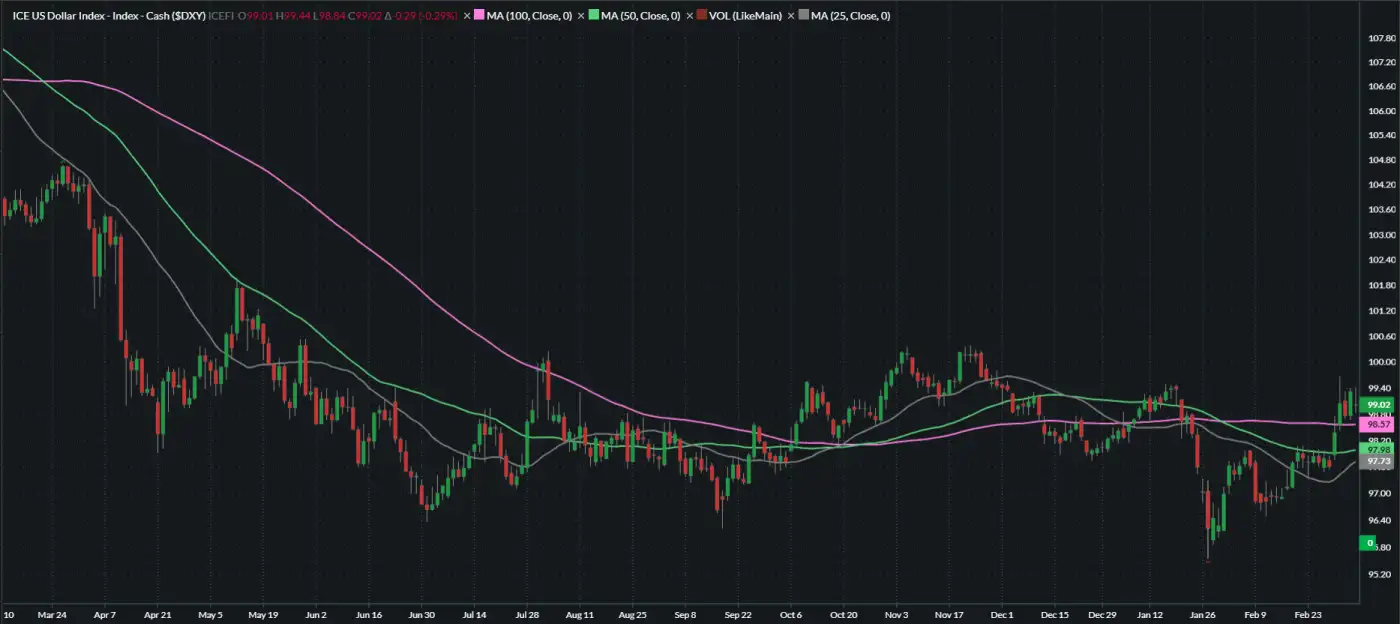Select the MA (100, Close, 0) legend label
This screenshot has width=1400, height=624.
(529, 16)
